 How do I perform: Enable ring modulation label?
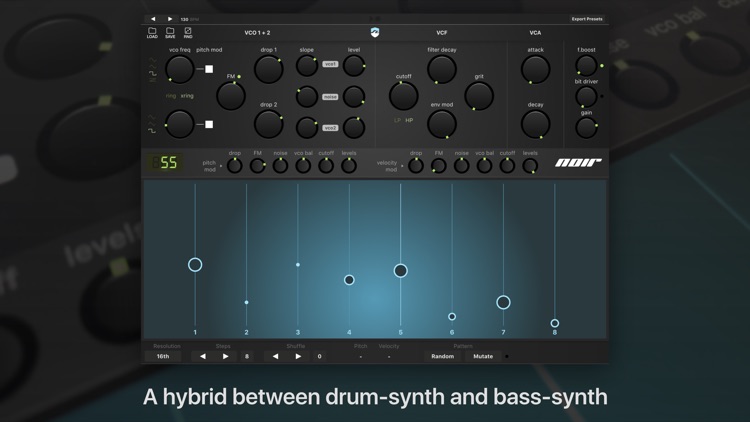(x=171, y=96)
